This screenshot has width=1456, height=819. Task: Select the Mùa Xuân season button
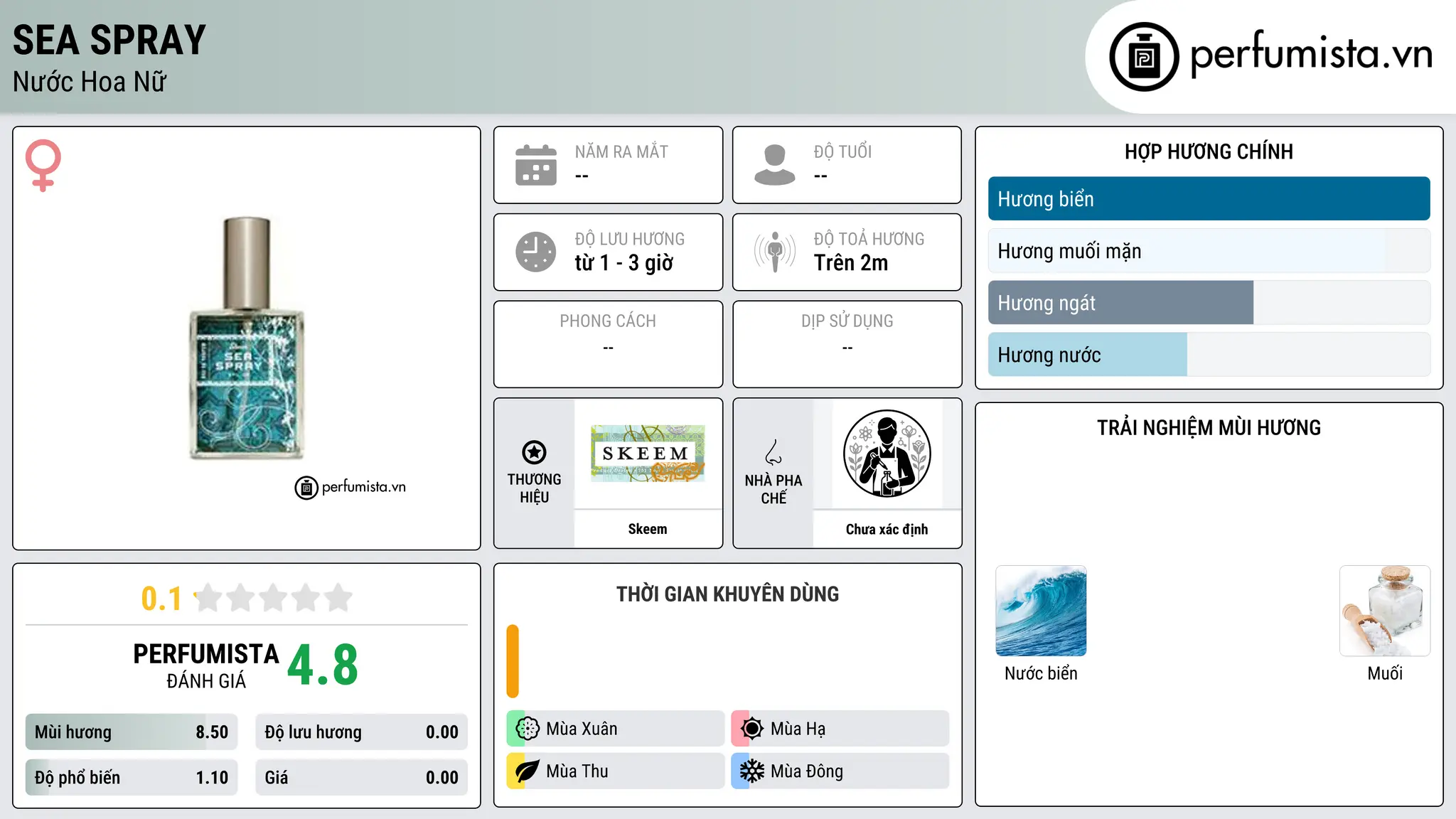pyautogui.click(x=615, y=729)
